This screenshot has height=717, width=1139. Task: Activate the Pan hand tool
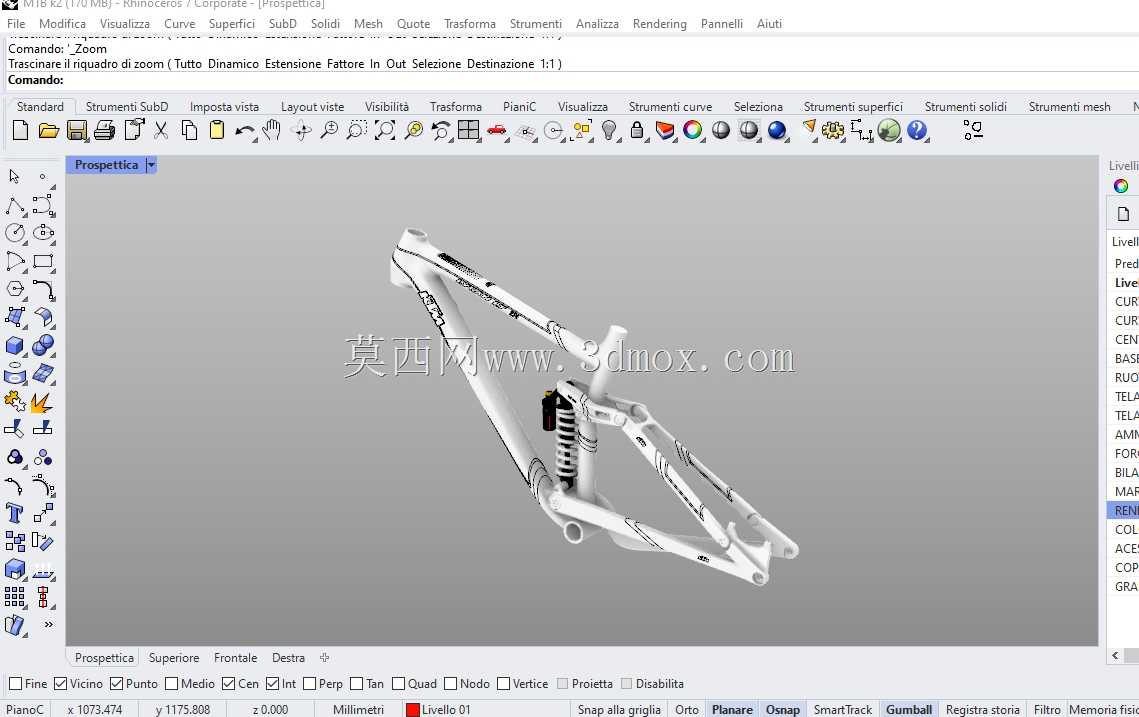272,131
